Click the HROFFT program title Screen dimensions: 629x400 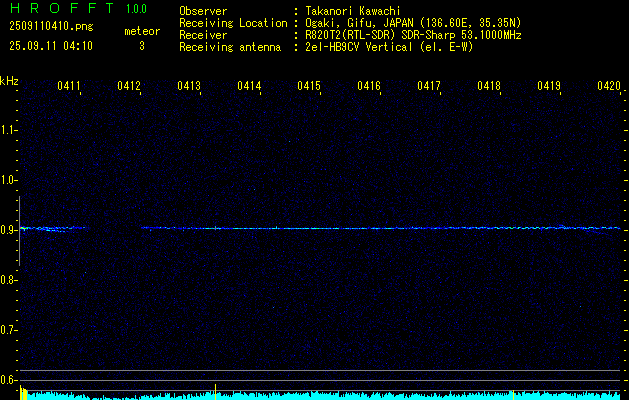click(x=62, y=8)
